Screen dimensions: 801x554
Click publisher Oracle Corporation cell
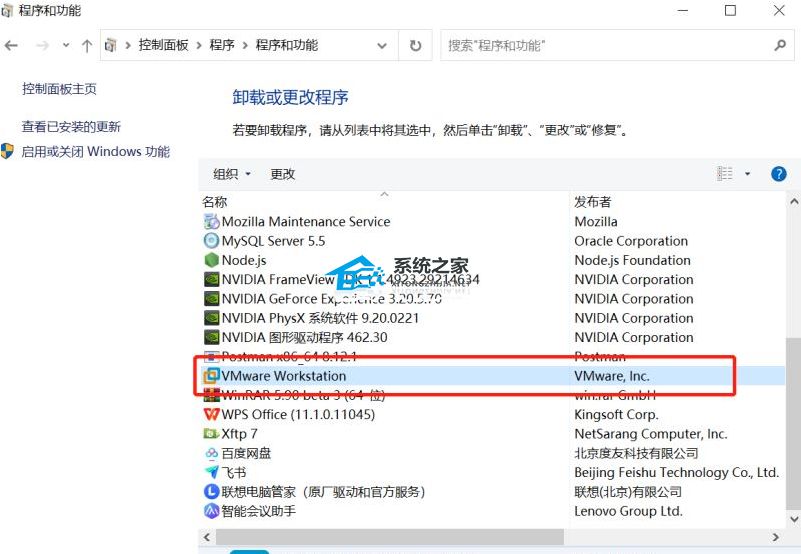(x=631, y=241)
